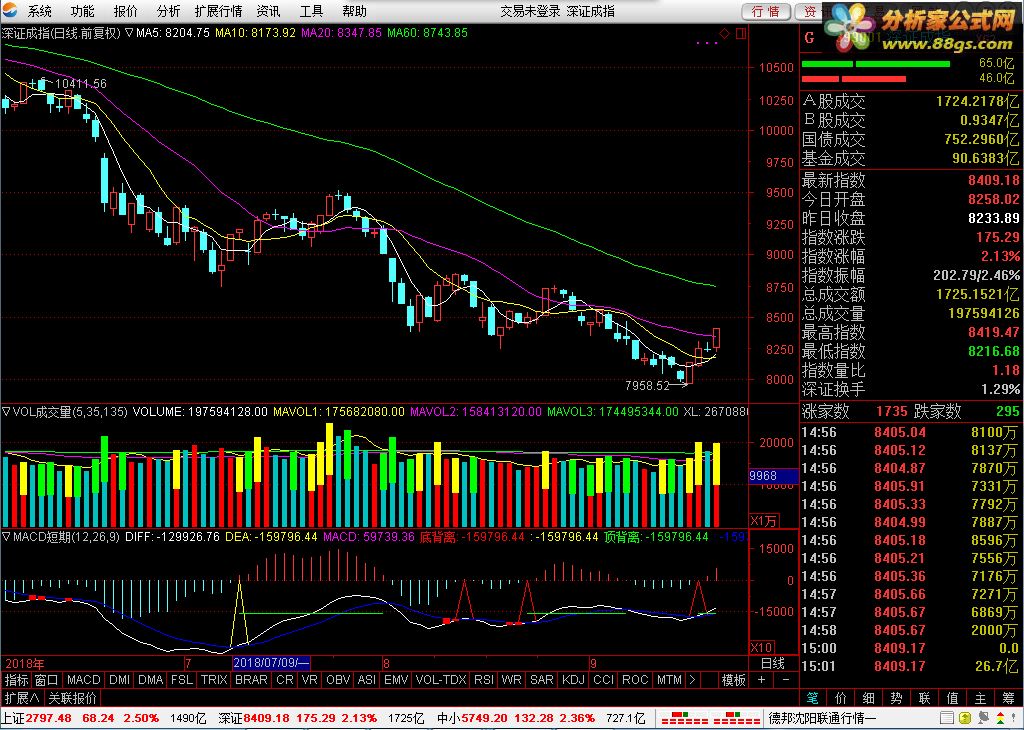Switch to the DMA indicator tab
The height and width of the screenshot is (730, 1024).
tap(150, 680)
